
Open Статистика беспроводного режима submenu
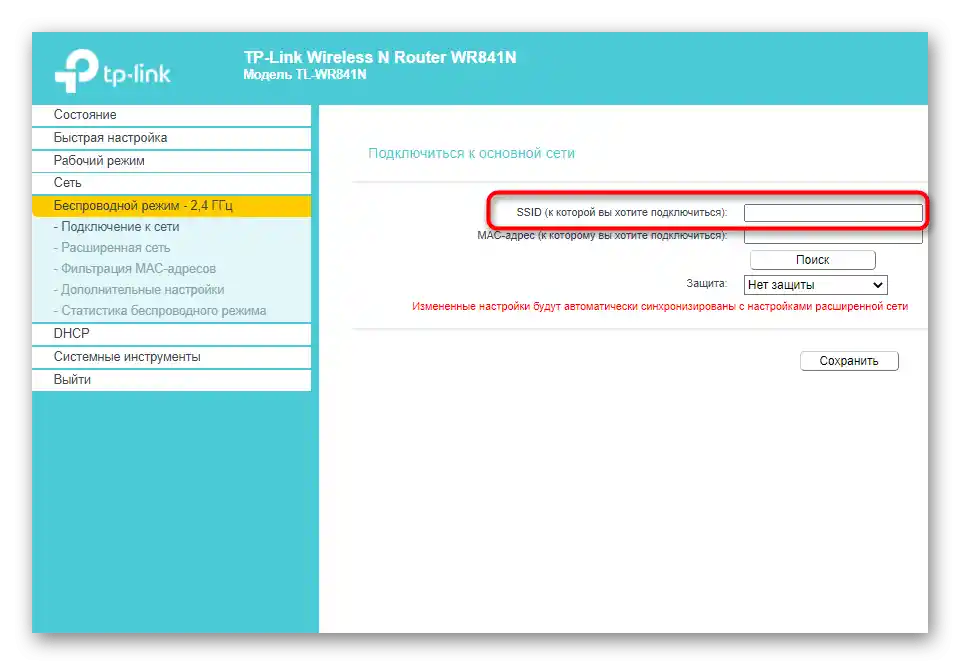(160, 311)
